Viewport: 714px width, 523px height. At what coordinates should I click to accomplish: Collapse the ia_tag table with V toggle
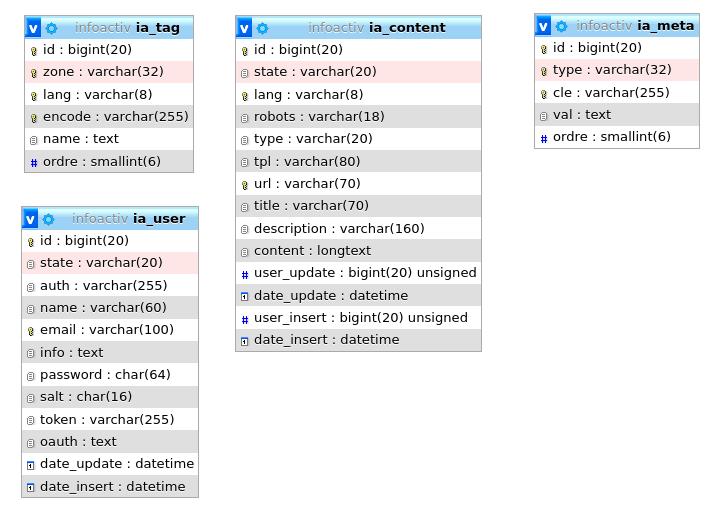pos(33,28)
